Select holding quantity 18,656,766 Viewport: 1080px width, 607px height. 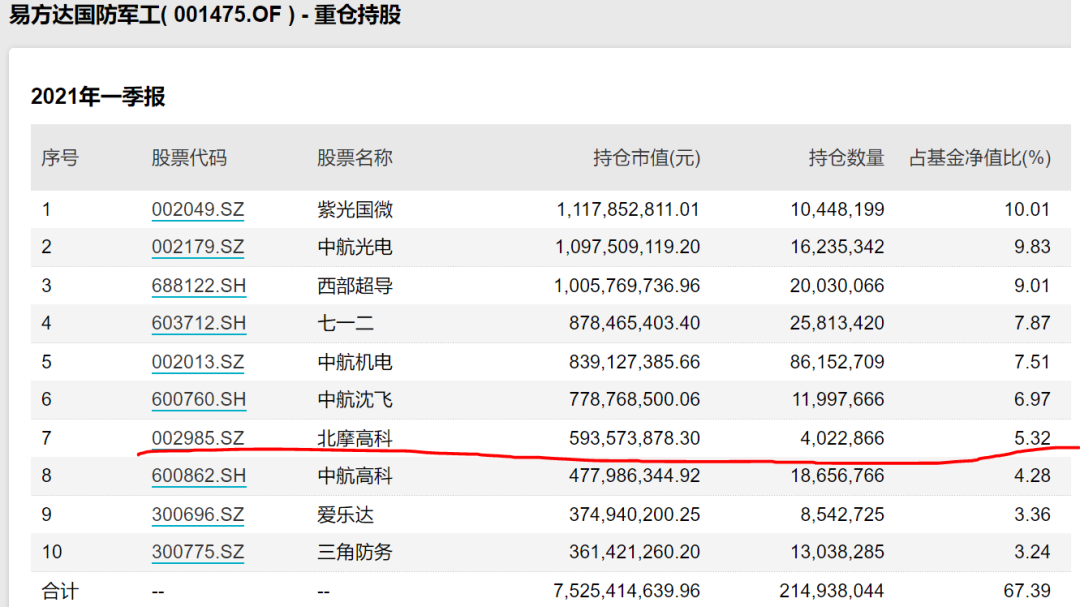click(838, 476)
